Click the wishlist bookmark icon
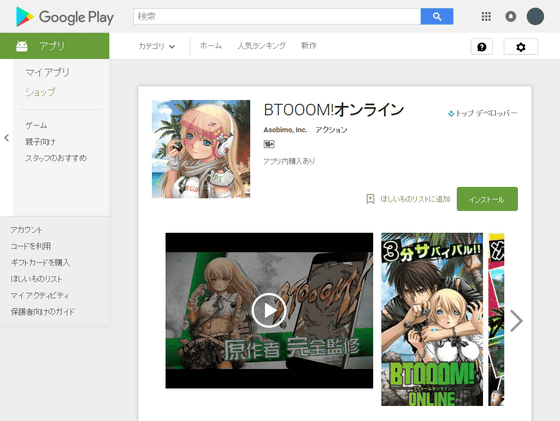The width and height of the screenshot is (560, 421). tap(370, 199)
